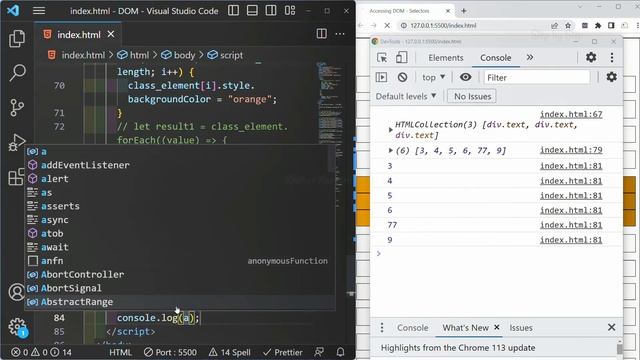The width and height of the screenshot is (640, 360).
Task: Open the index.html:67 source link
Action: tap(571, 114)
